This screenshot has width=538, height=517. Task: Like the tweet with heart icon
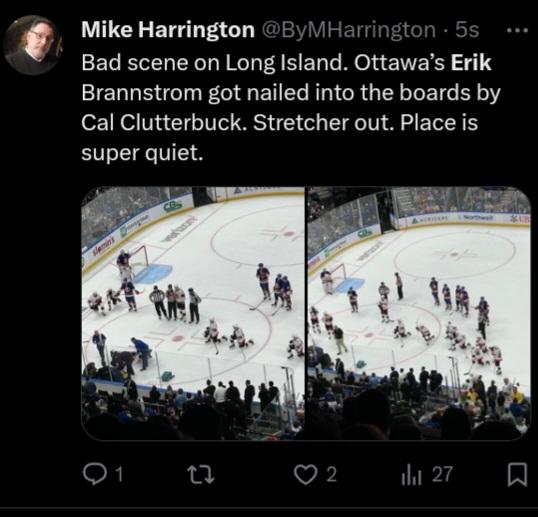point(305,475)
